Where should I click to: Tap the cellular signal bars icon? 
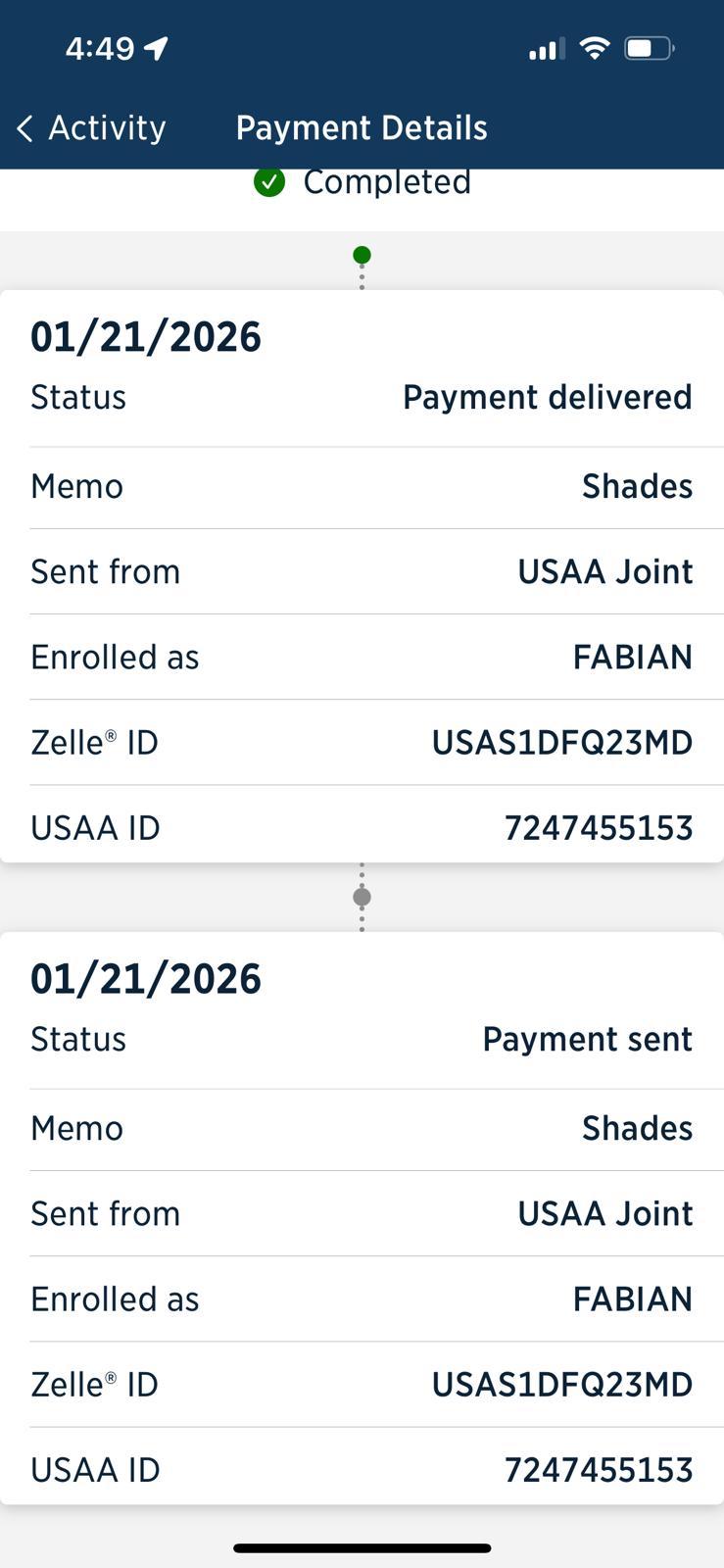point(547,49)
